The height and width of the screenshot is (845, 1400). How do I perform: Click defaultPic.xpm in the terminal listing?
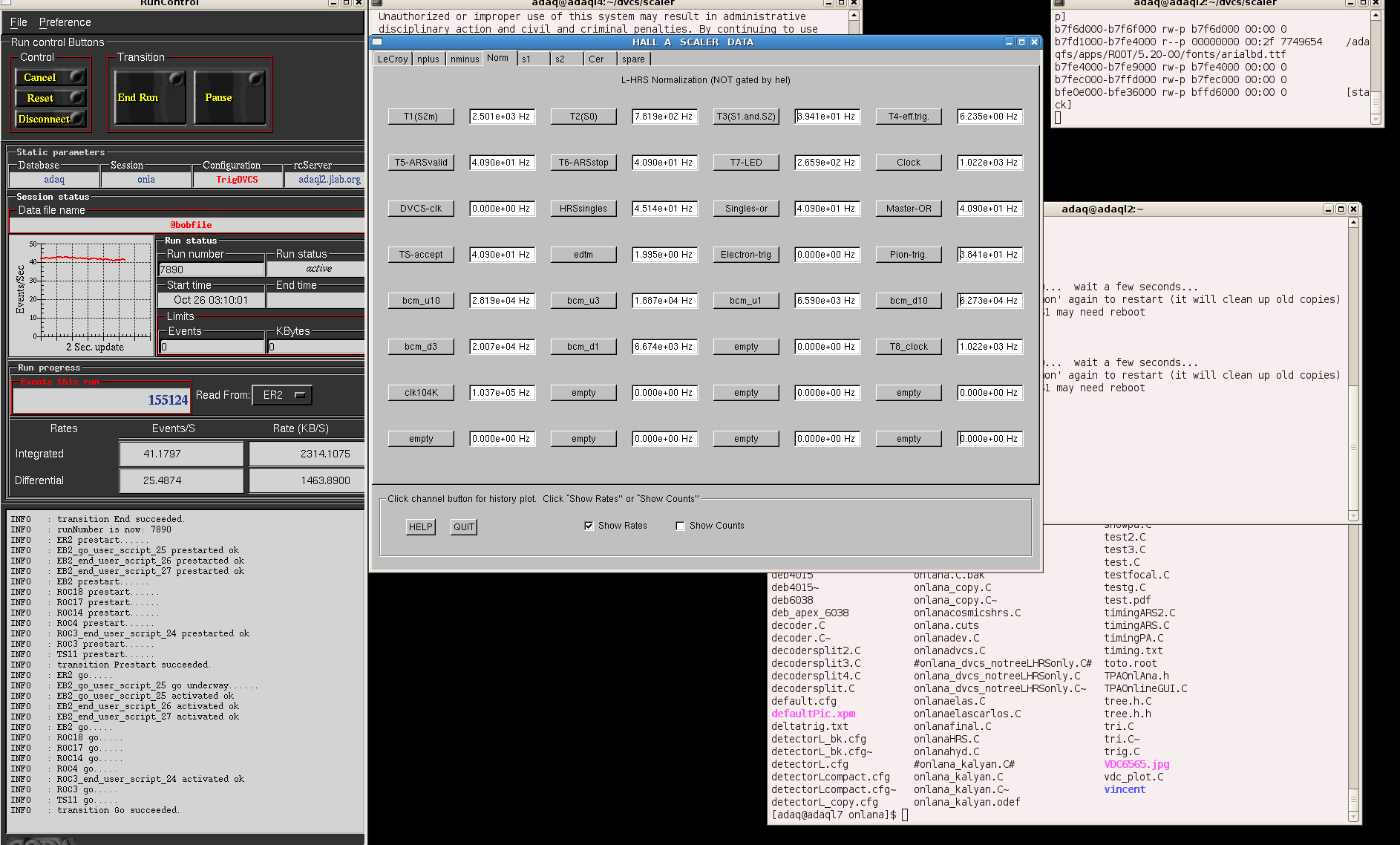(x=813, y=714)
